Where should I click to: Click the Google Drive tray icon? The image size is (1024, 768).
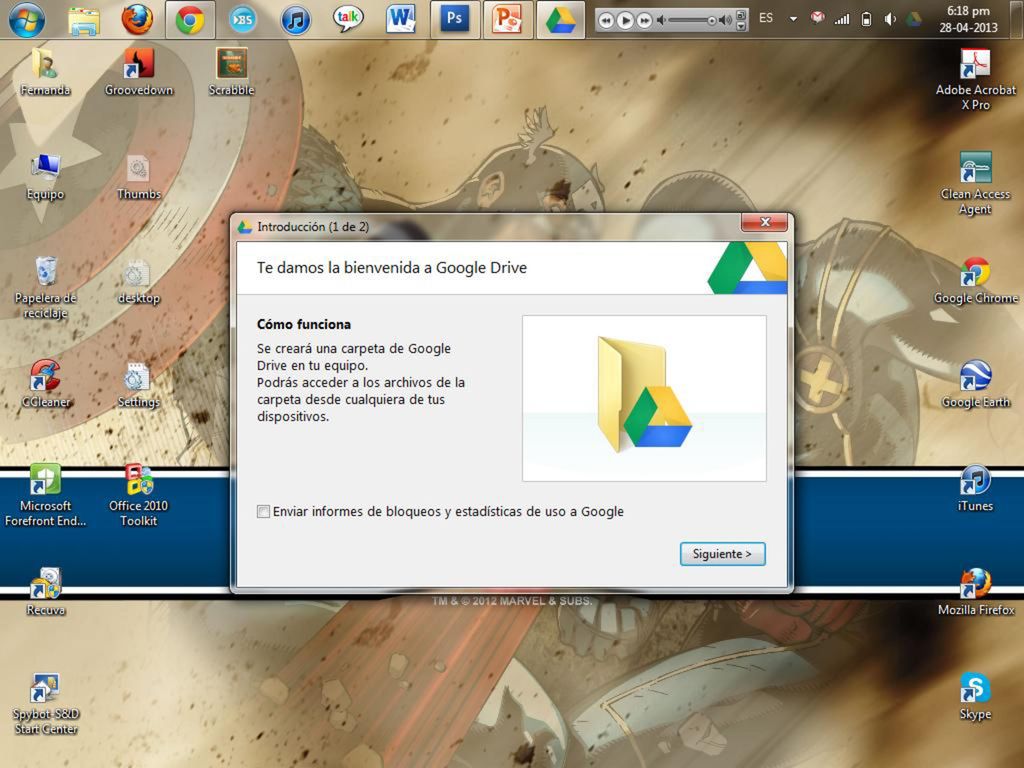coord(913,19)
